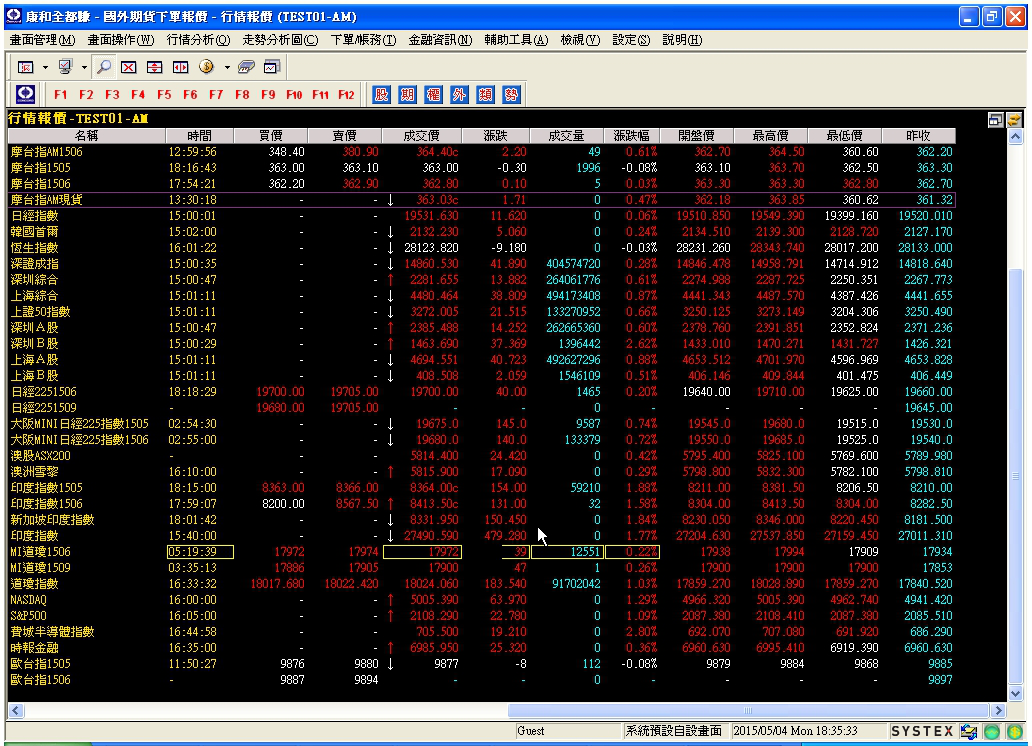The height and width of the screenshot is (746, 1032).
Task: Click the 漲跌幅 column header
Action: click(x=631, y=136)
